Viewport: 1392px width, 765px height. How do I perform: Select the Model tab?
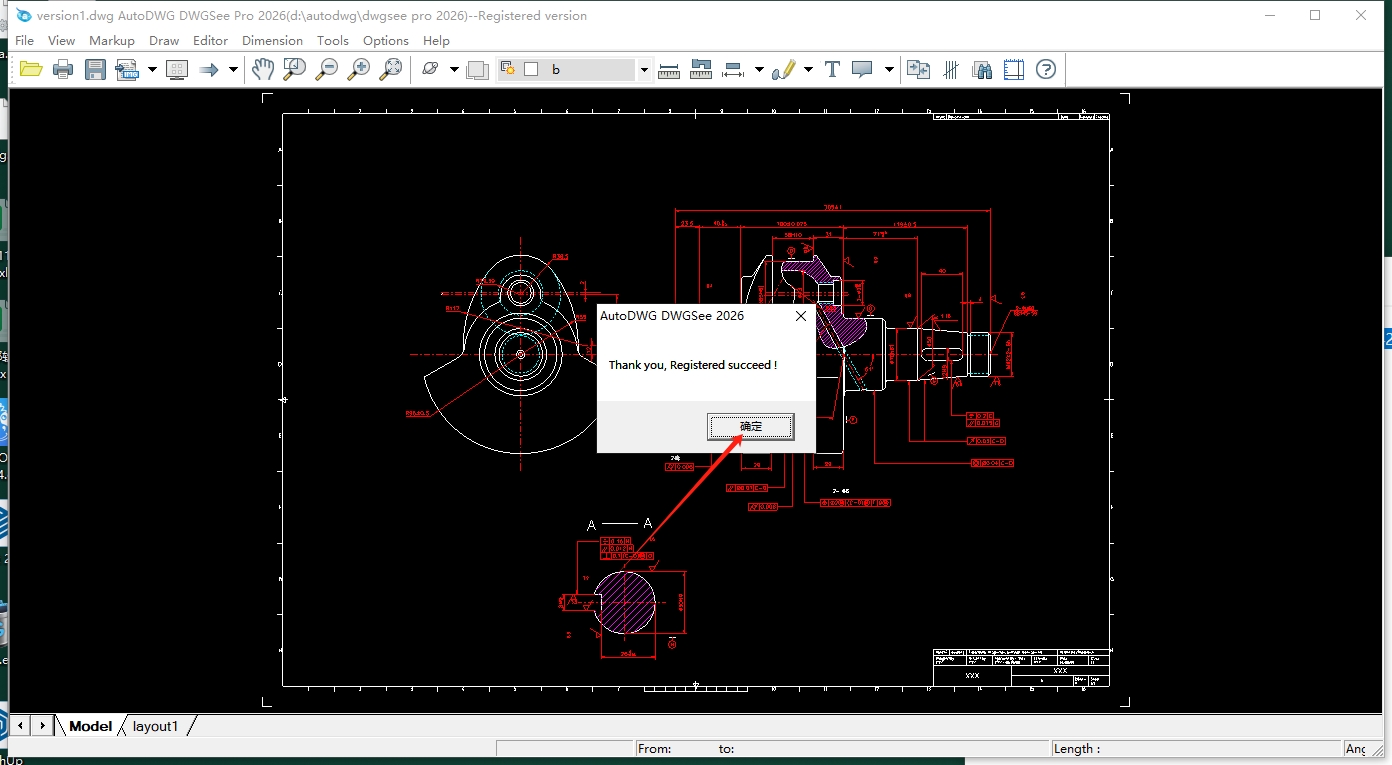click(x=90, y=726)
